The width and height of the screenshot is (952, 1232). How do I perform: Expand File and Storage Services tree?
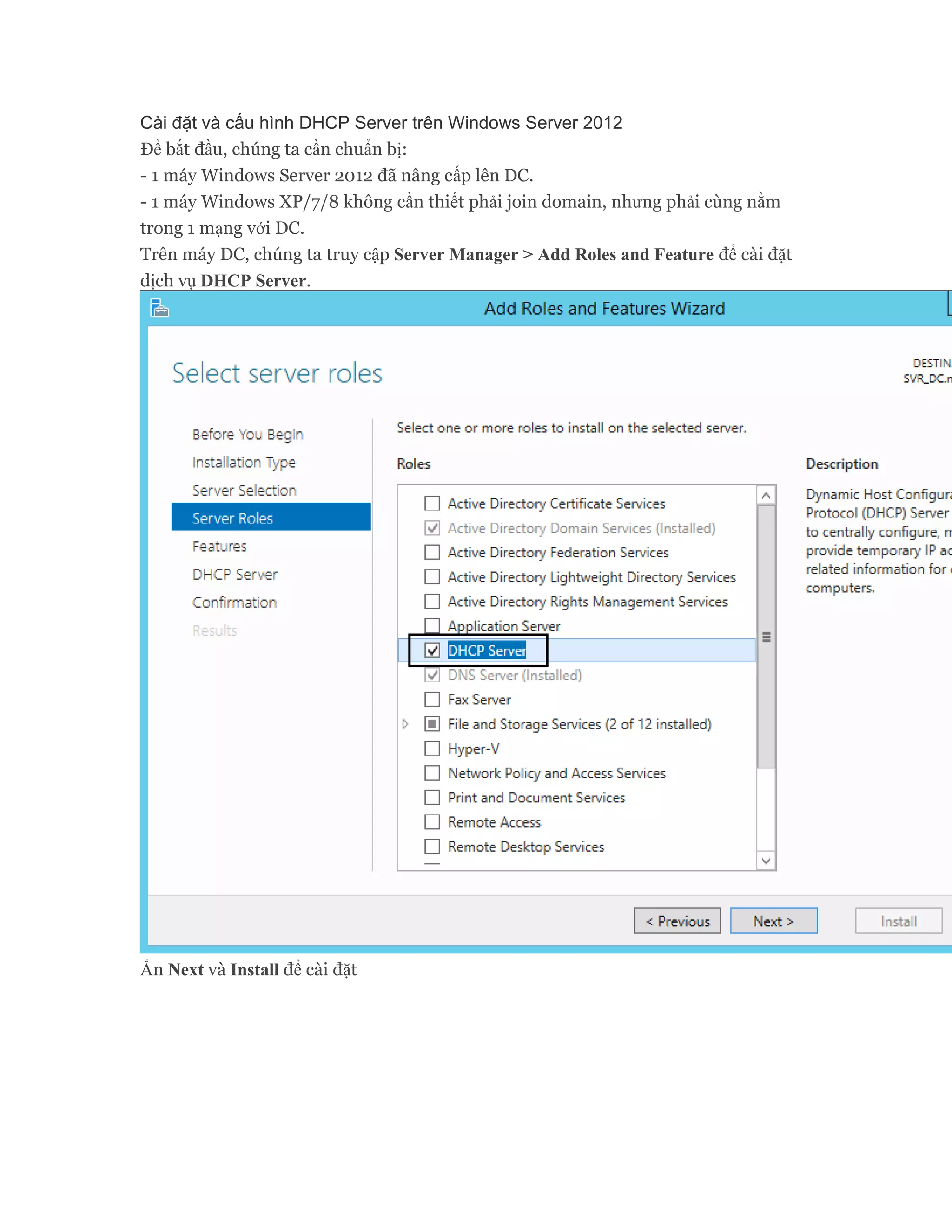point(405,724)
